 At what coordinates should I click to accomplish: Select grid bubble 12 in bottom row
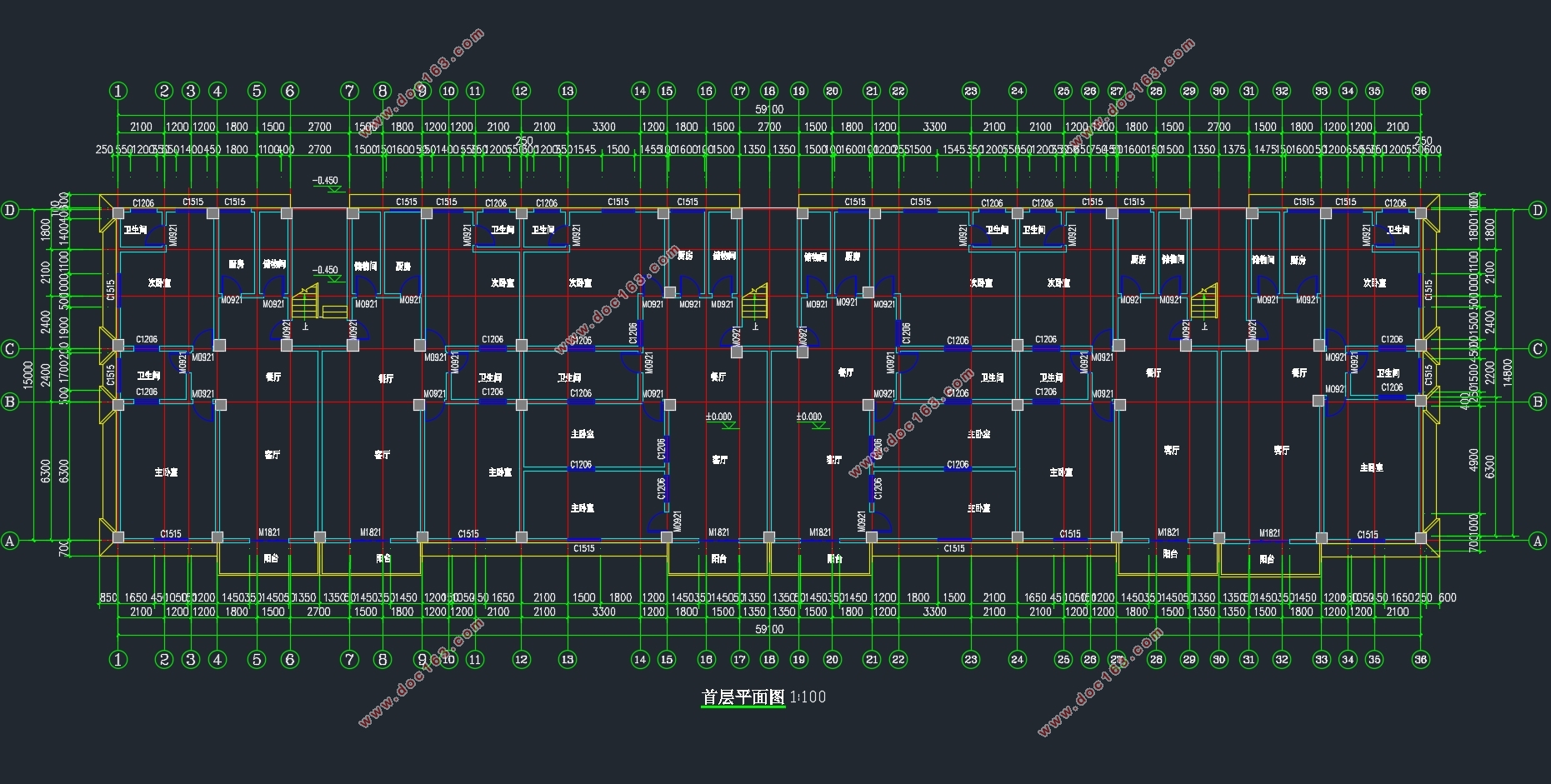(x=521, y=660)
